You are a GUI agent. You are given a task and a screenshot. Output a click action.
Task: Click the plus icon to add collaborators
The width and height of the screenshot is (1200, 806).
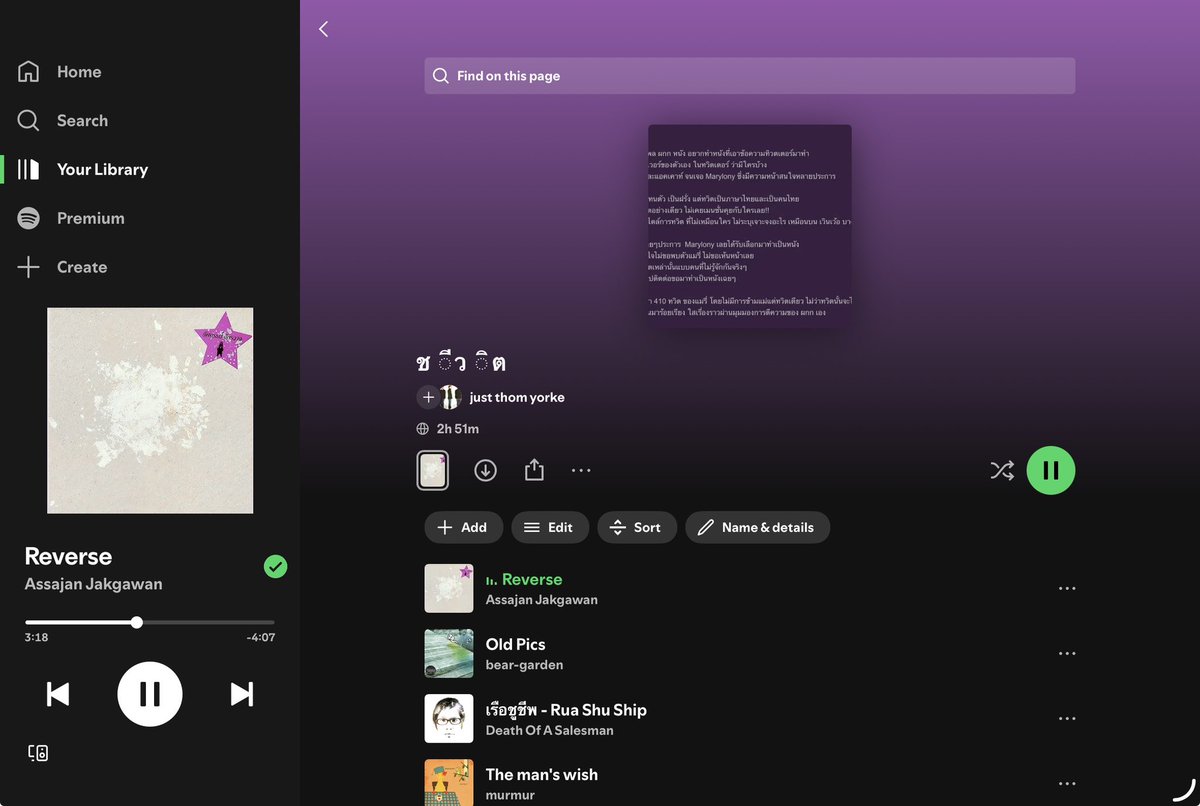coord(428,397)
